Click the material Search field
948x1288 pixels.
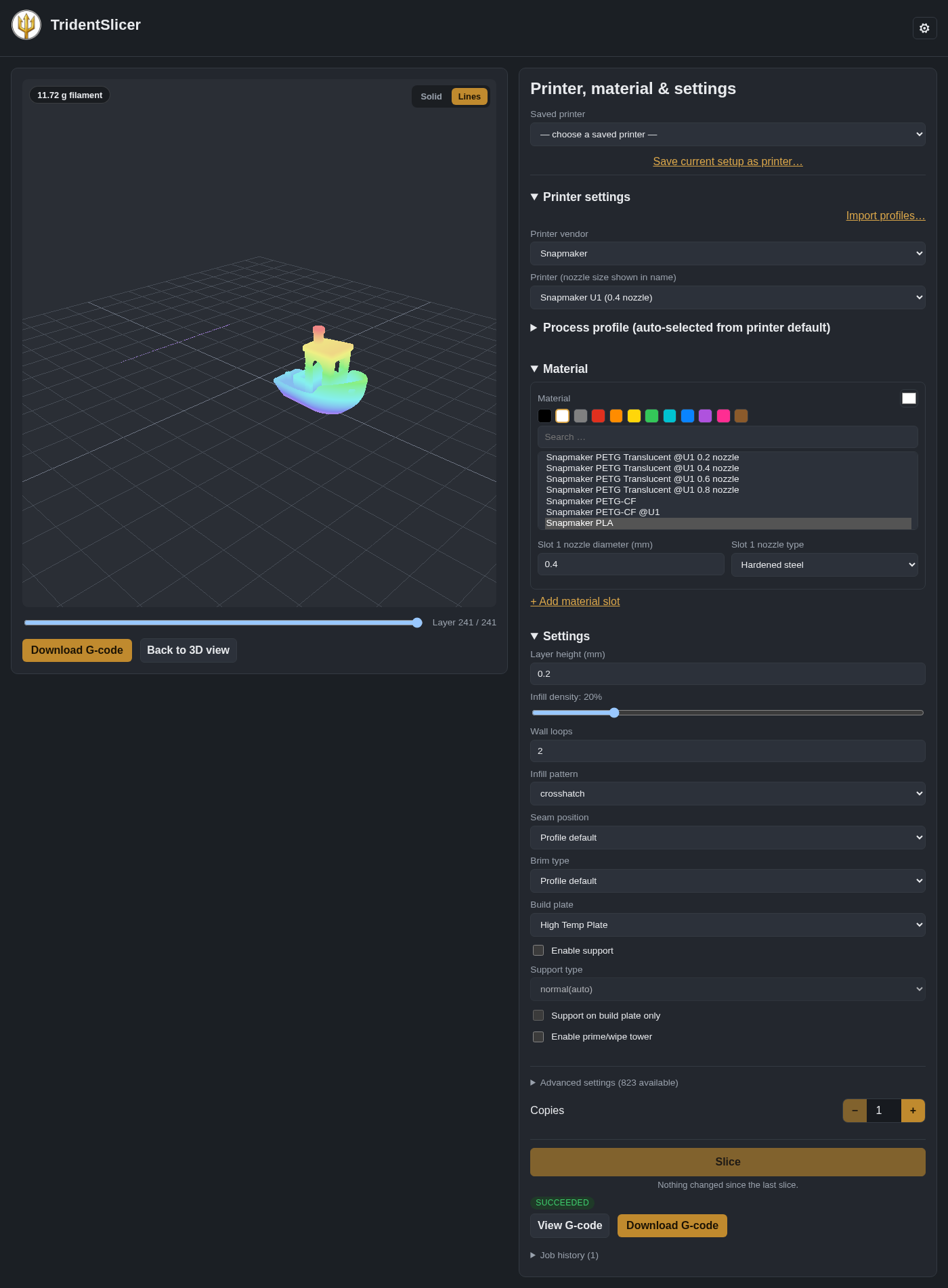(x=727, y=437)
